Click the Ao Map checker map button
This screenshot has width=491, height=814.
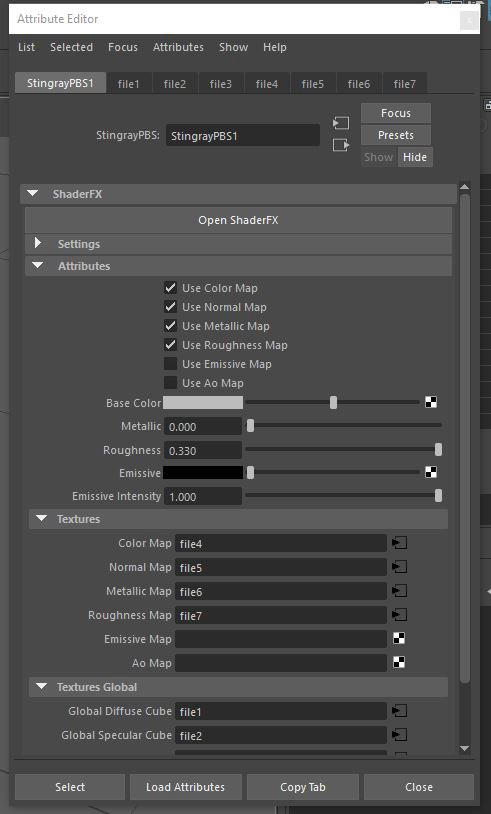pyautogui.click(x=399, y=662)
